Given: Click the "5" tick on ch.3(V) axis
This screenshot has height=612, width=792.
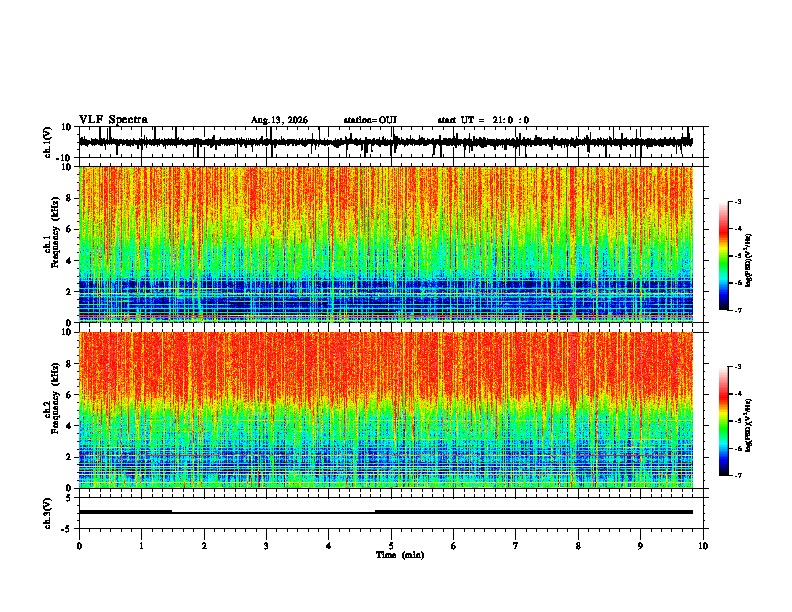Looking at the screenshot, I should click(x=69, y=498).
